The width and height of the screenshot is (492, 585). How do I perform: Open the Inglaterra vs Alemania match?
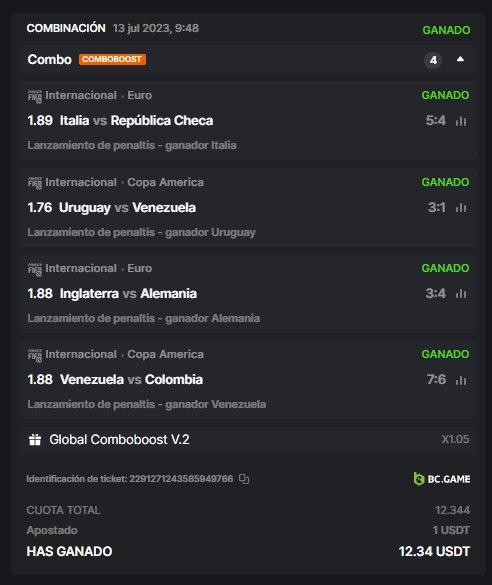click(128, 294)
